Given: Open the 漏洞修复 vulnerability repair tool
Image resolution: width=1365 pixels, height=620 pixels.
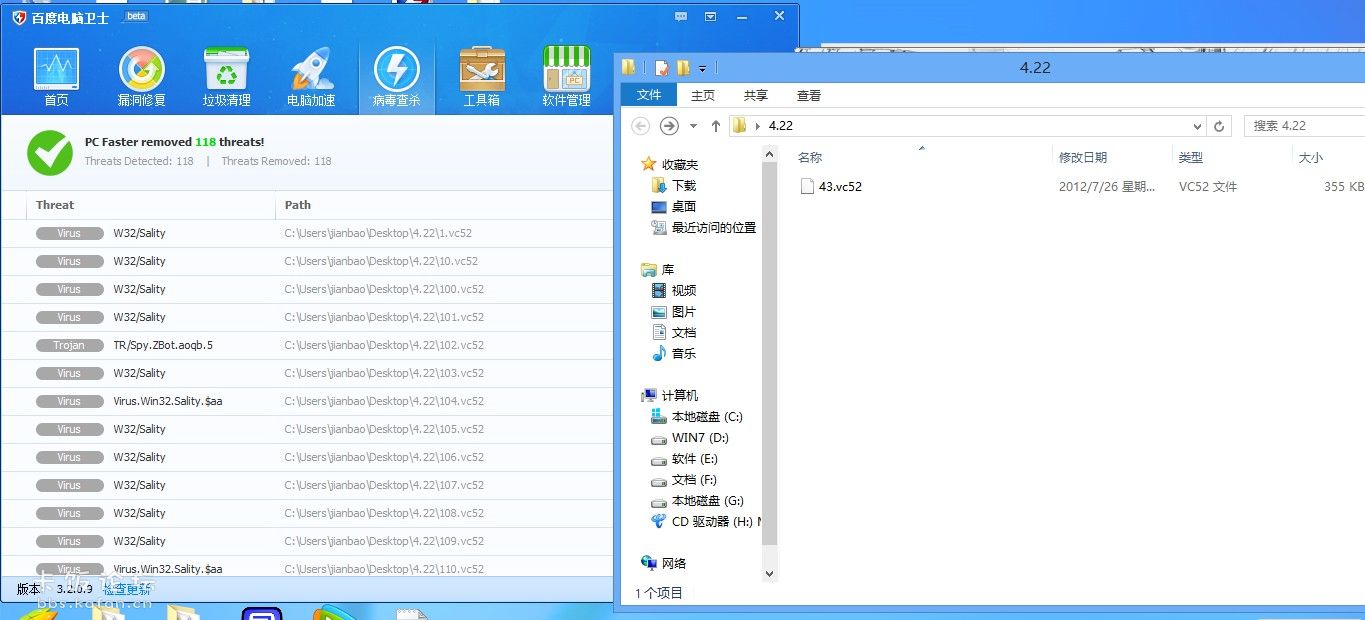Looking at the screenshot, I should pos(141,77).
